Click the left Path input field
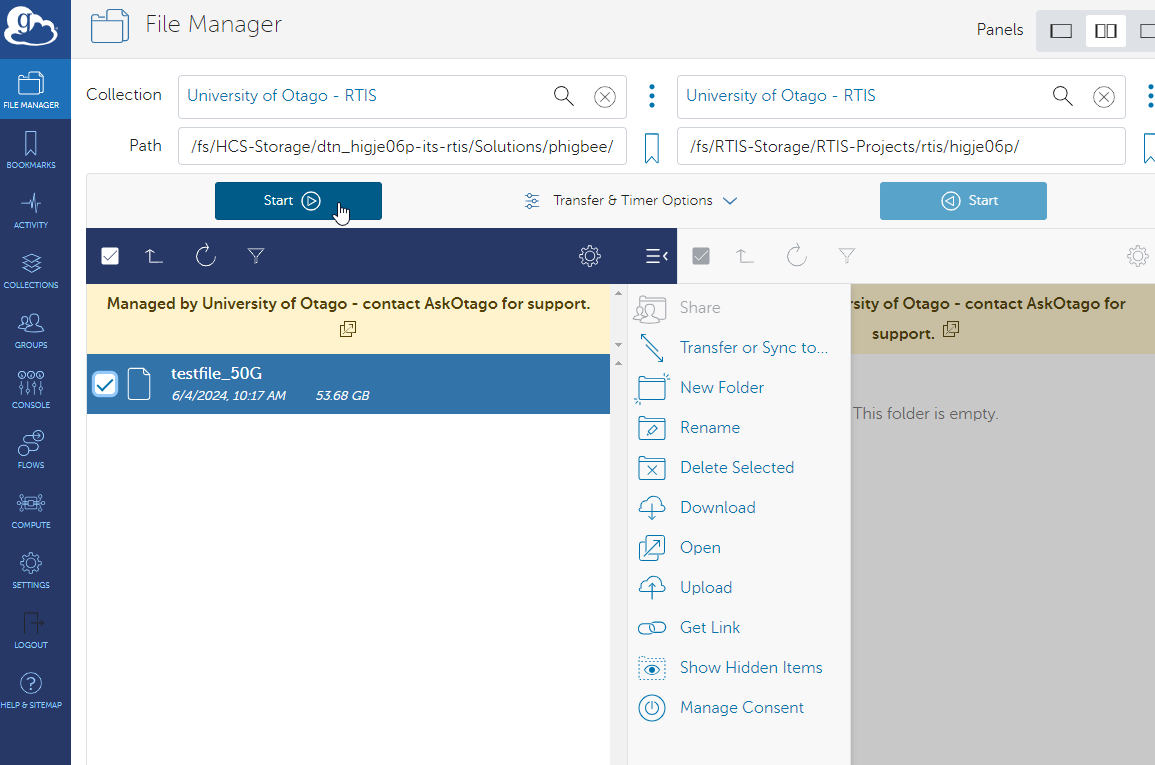Image resolution: width=1155 pixels, height=765 pixels. (402, 146)
